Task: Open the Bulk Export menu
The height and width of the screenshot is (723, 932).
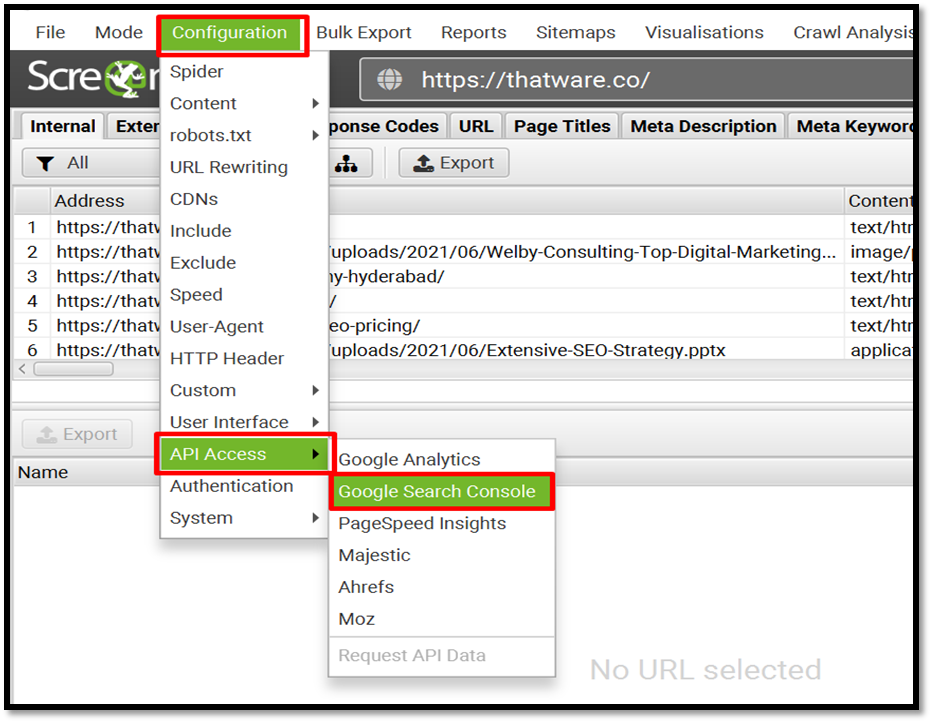Action: pos(363,32)
